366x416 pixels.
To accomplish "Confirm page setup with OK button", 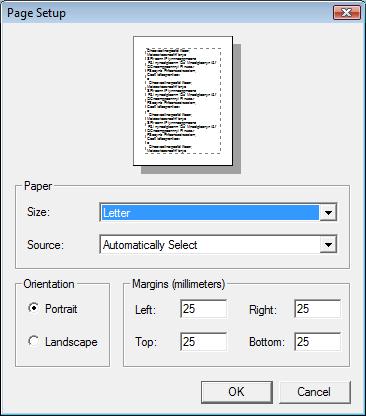I will [x=237, y=392].
